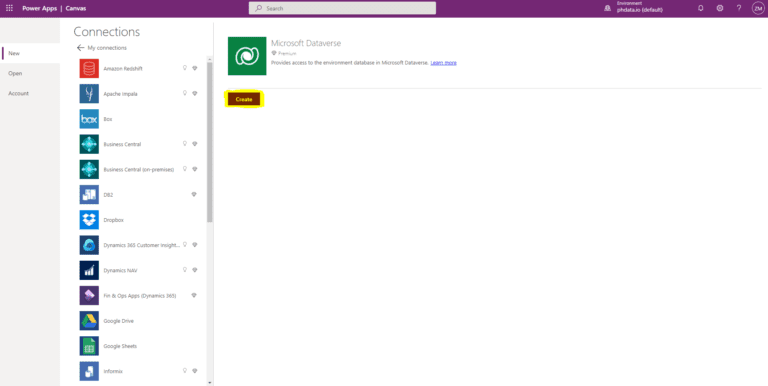This screenshot has width=768, height=386.
Task: Click the premium diamond beside Fin & Ops Apps
Action: click(x=194, y=295)
